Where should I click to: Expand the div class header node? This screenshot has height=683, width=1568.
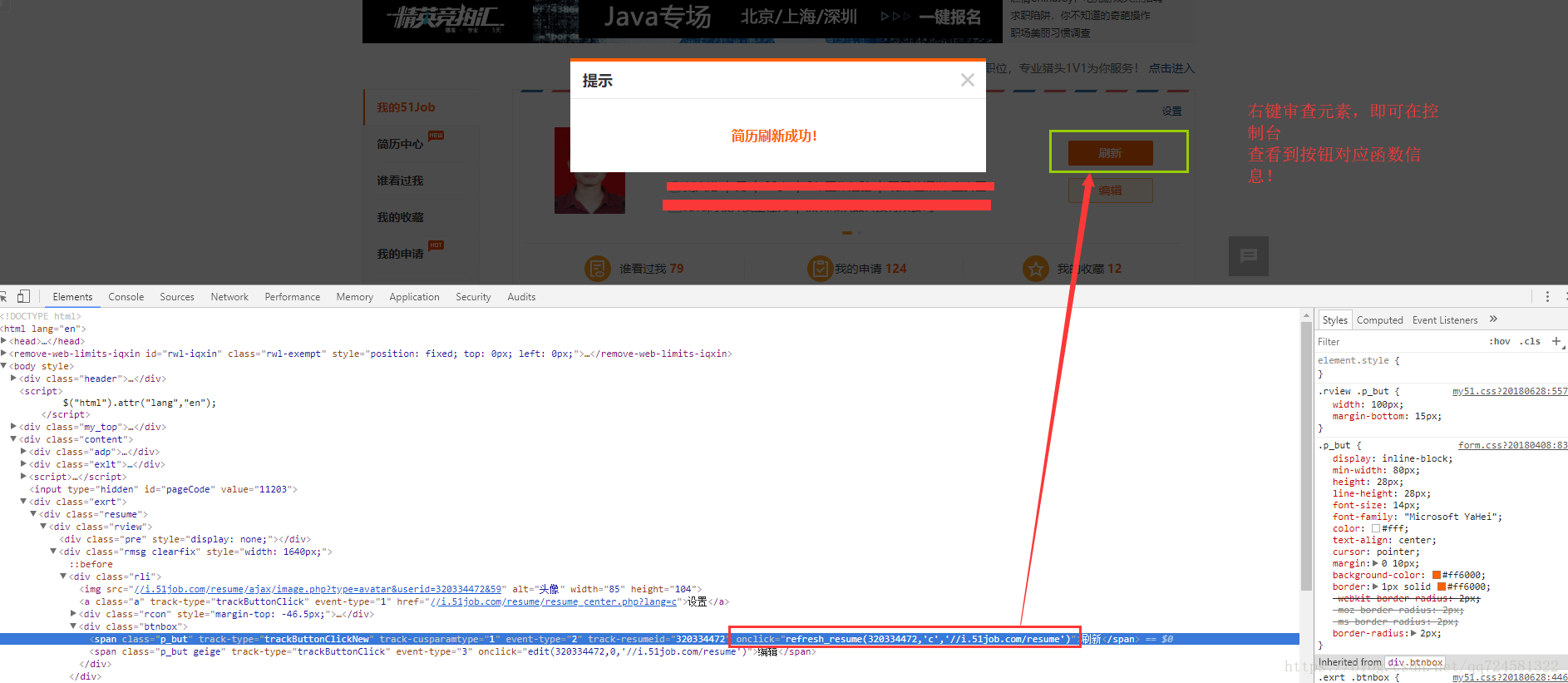14,379
